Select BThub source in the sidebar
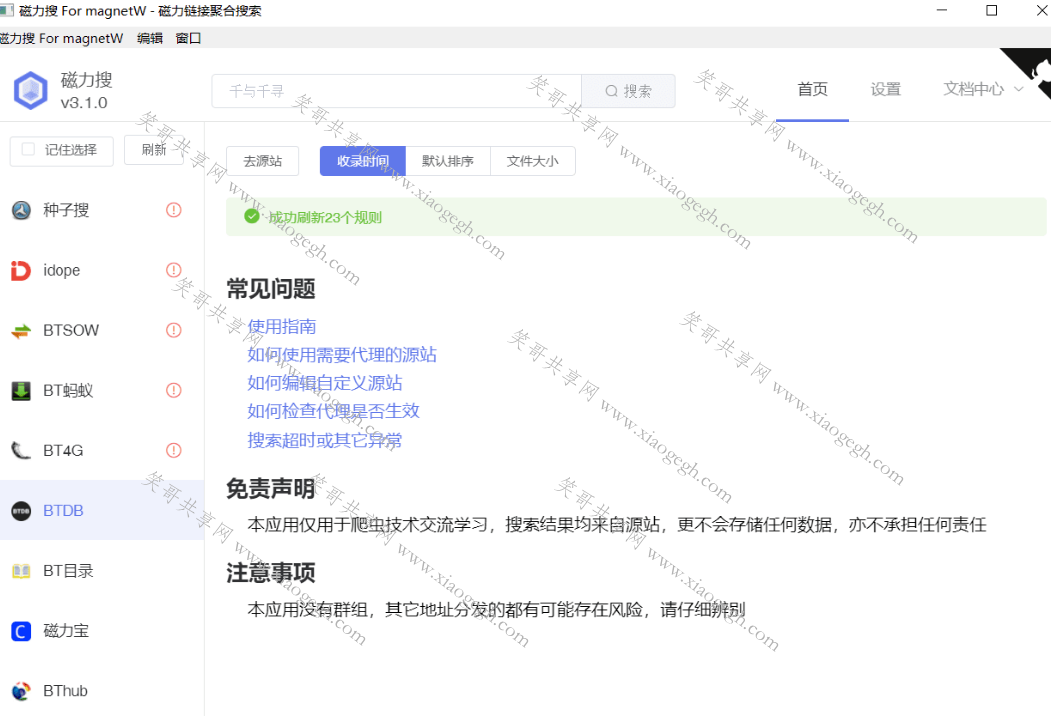Image resolution: width=1051 pixels, height=716 pixels. click(x=102, y=689)
